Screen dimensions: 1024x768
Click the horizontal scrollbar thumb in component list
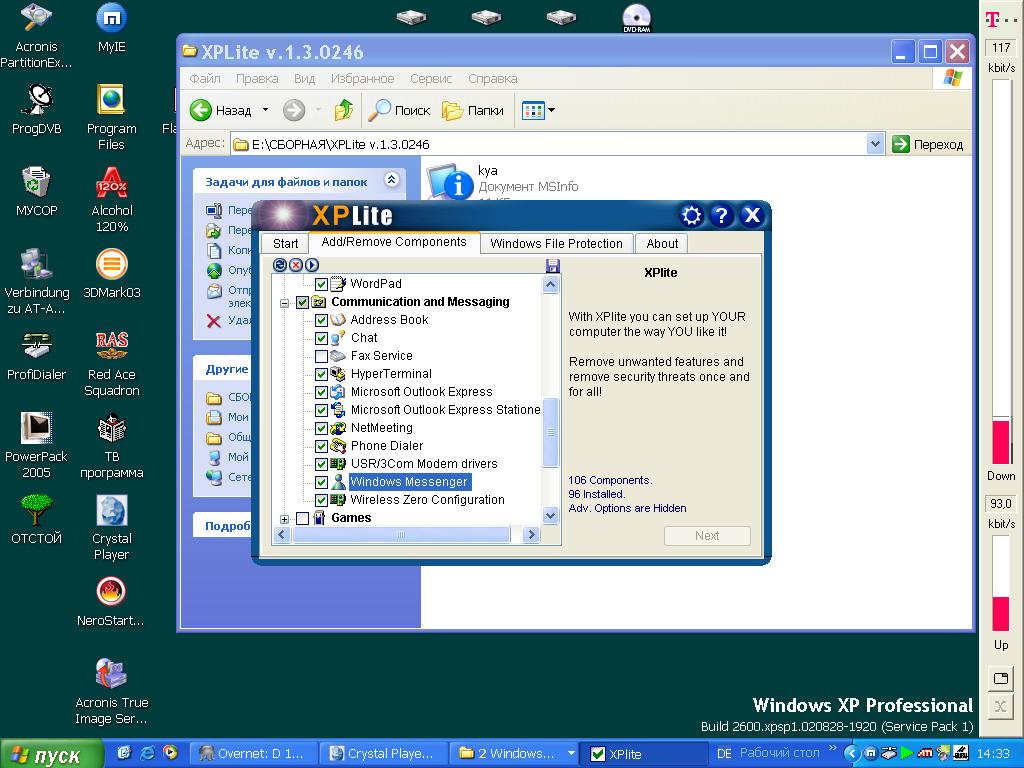[401, 534]
